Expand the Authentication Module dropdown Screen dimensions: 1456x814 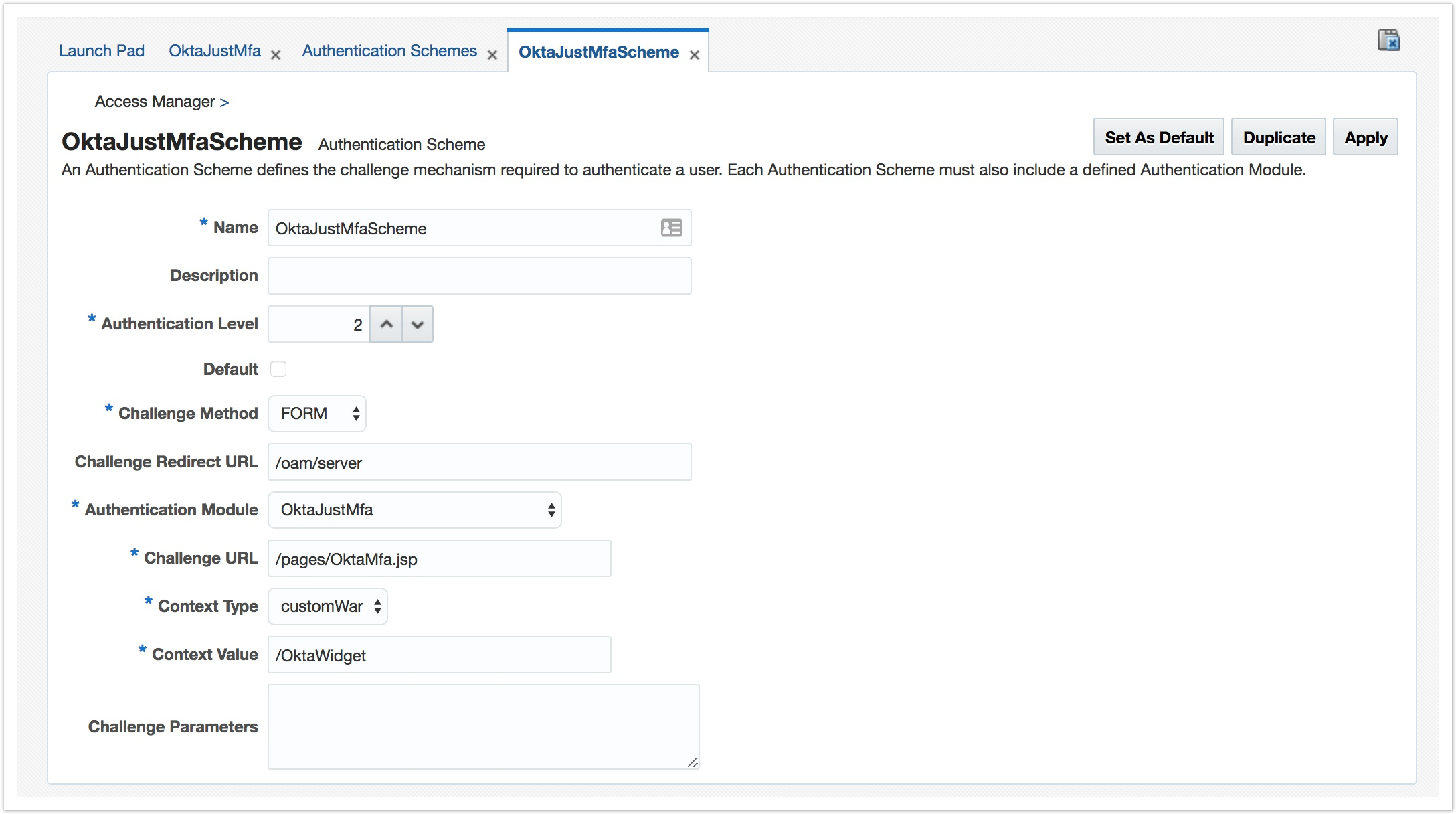pyautogui.click(x=414, y=510)
